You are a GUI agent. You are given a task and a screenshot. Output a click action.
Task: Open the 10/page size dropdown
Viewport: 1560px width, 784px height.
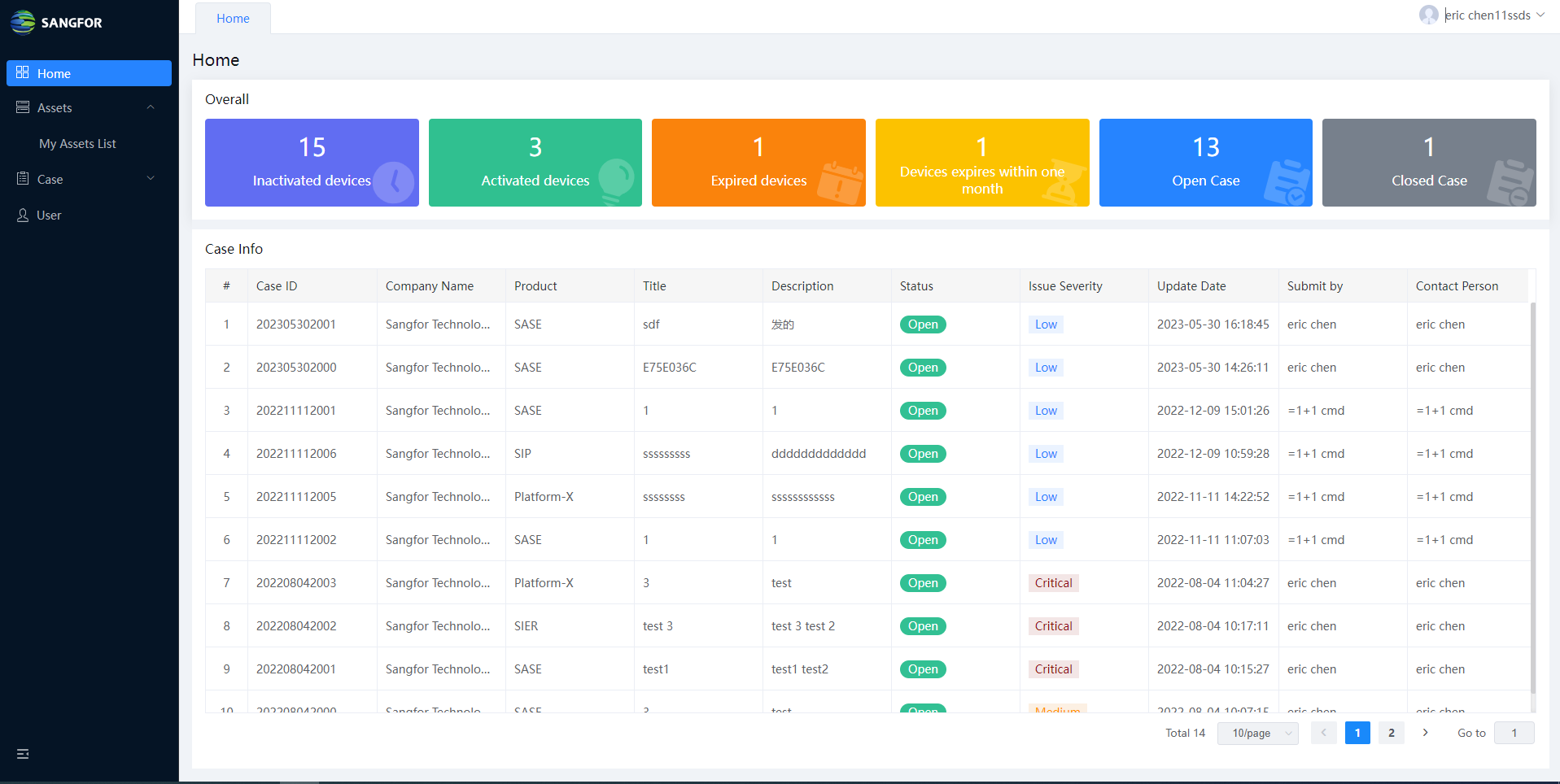[1257, 733]
